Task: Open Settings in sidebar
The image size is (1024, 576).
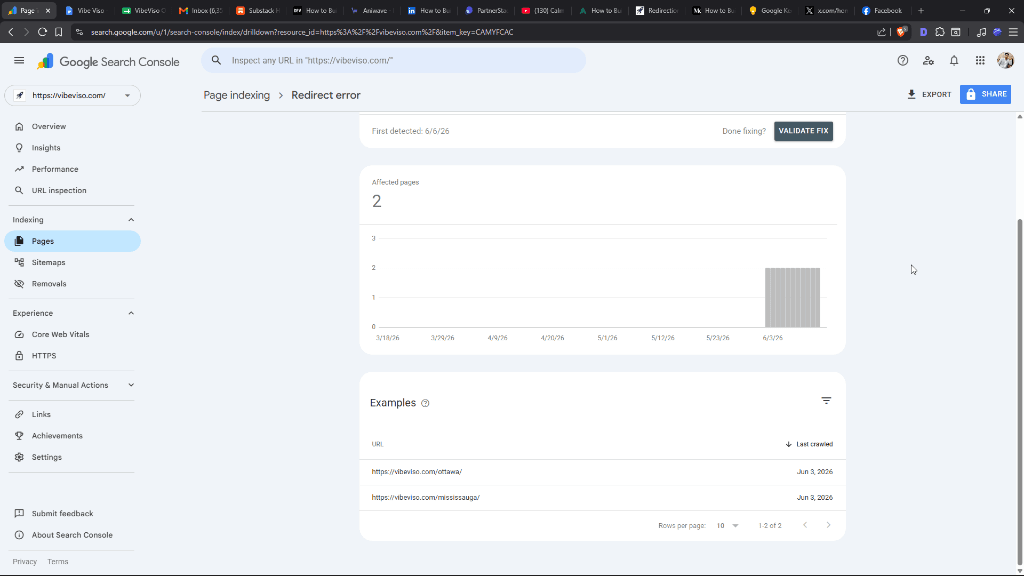Action: point(72,457)
